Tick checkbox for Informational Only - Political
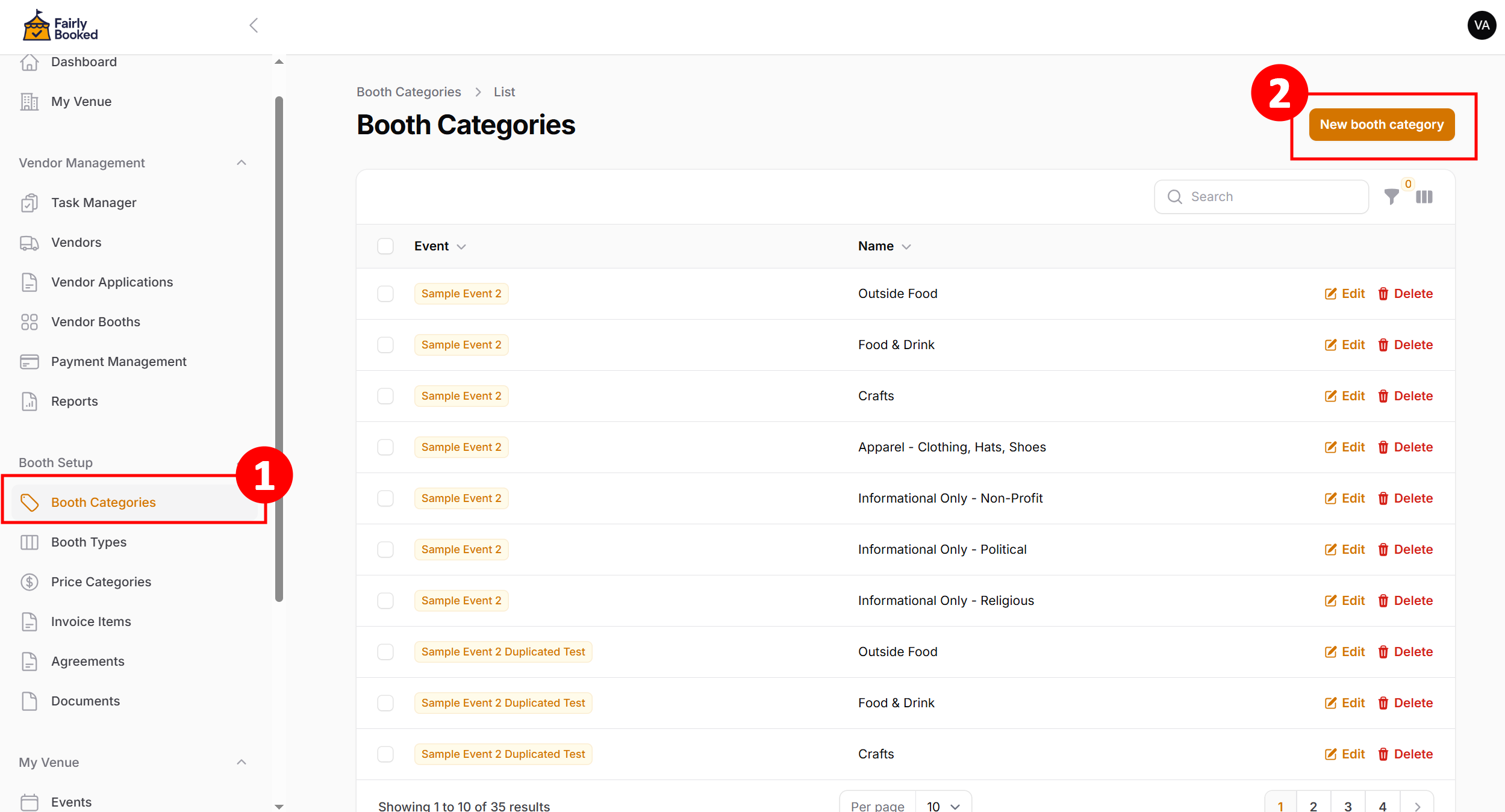 (x=385, y=550)
